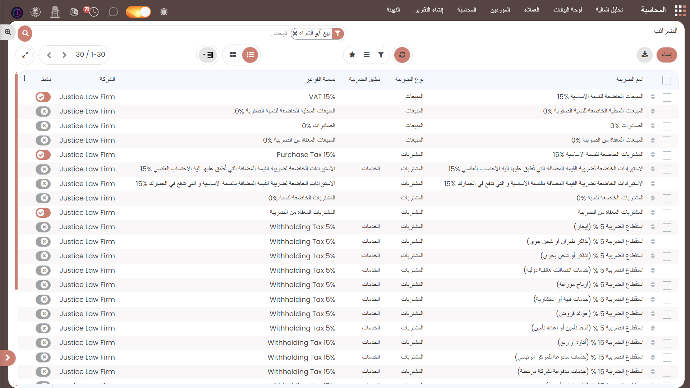Click the copy pages icon in top bar
Viewport: 690px width, 388px height.
click(74, 12)
